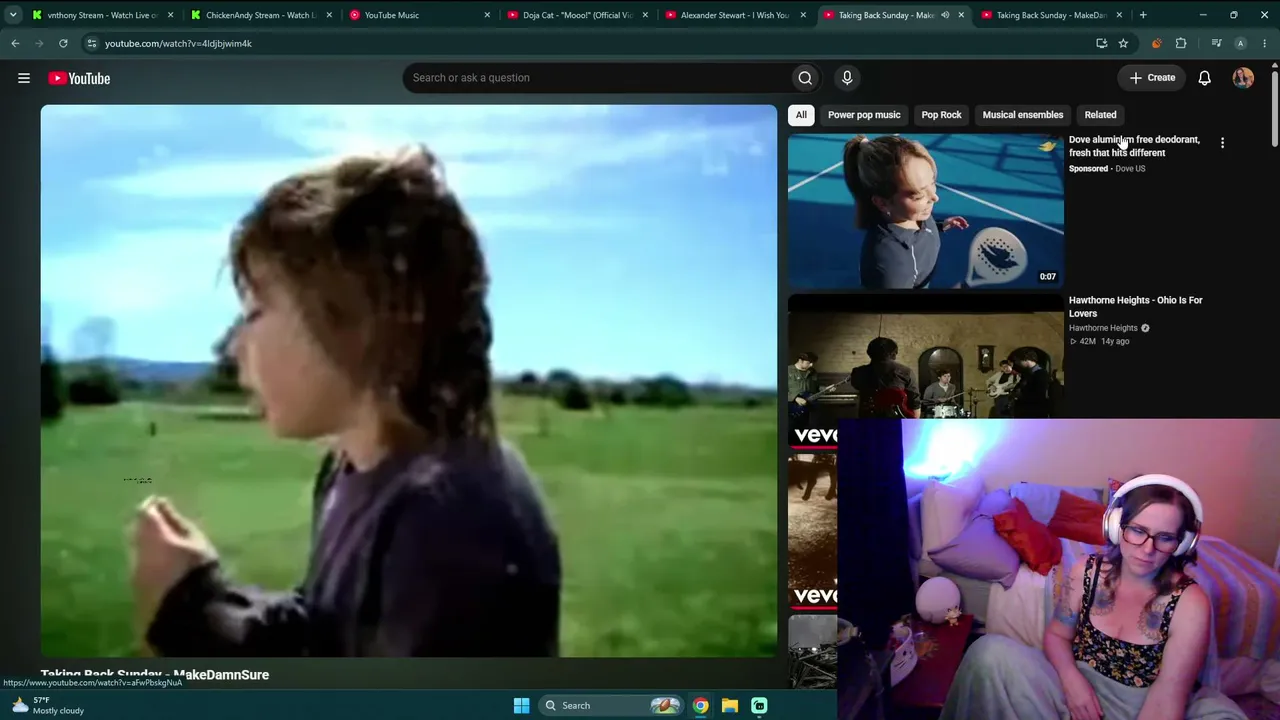Go to the YouTube home logo

click(79, 78)
